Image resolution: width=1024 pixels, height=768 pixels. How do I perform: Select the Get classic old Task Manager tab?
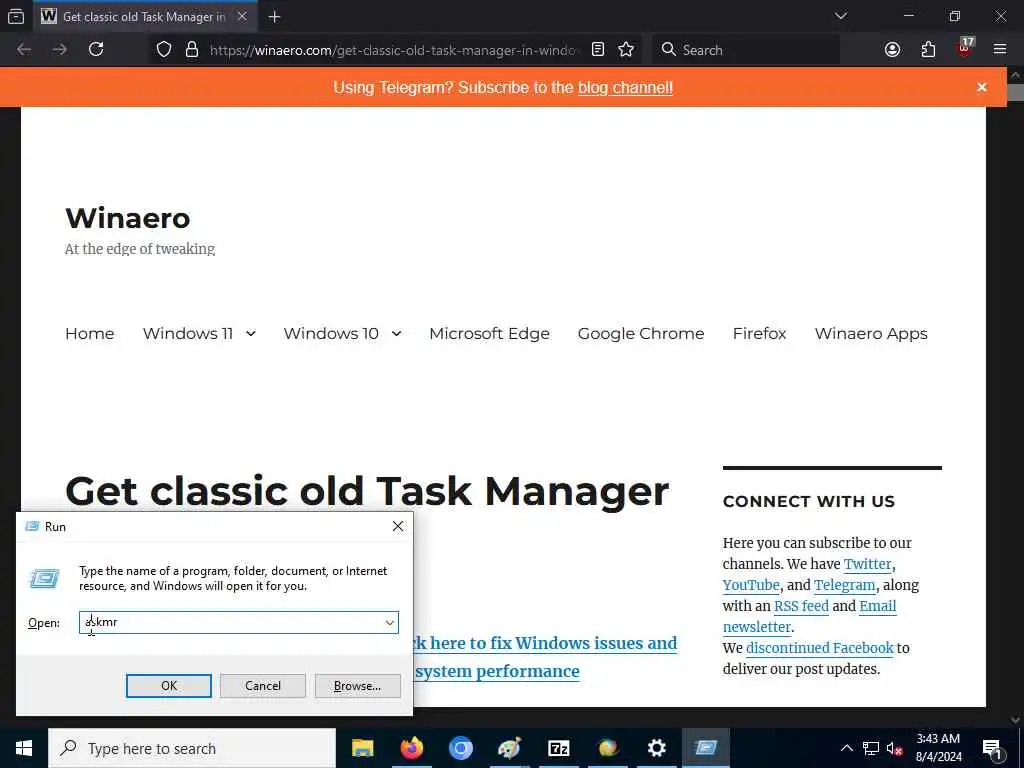click(x=146, y=17)
